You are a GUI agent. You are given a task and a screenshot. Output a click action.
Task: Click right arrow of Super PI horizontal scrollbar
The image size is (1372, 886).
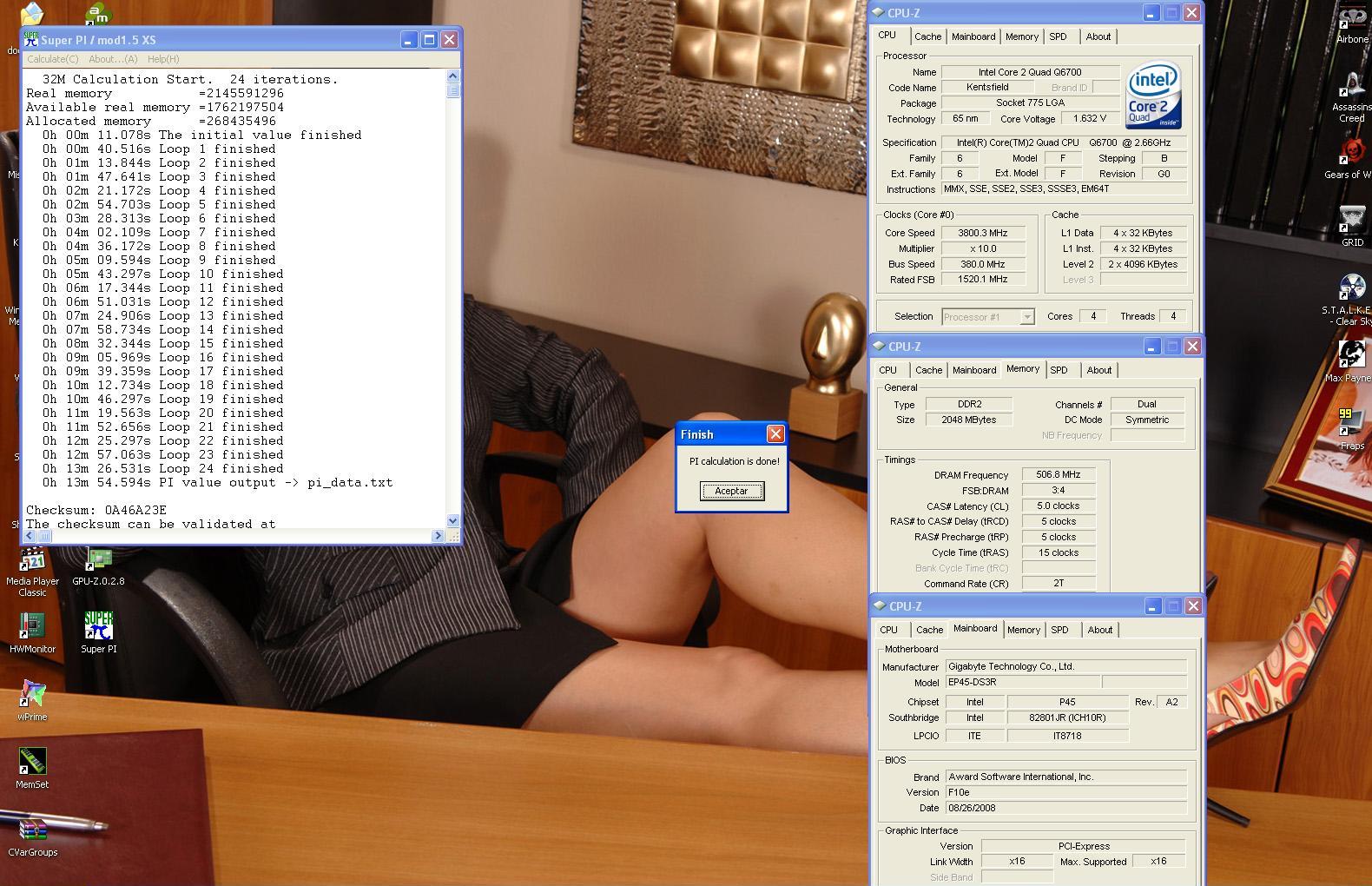click(438, 536)
